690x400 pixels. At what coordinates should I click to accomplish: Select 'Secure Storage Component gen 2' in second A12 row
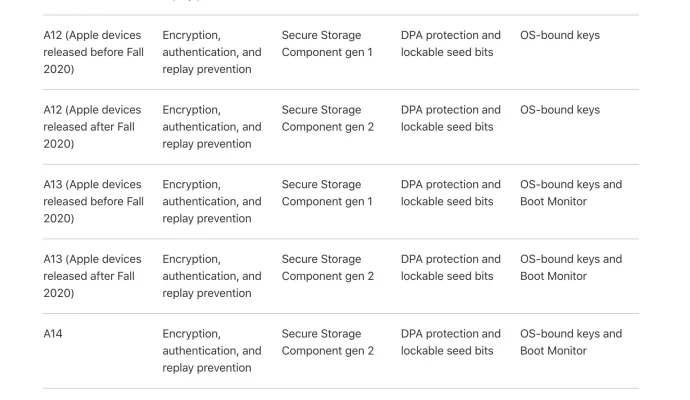[x=328, y=118]
